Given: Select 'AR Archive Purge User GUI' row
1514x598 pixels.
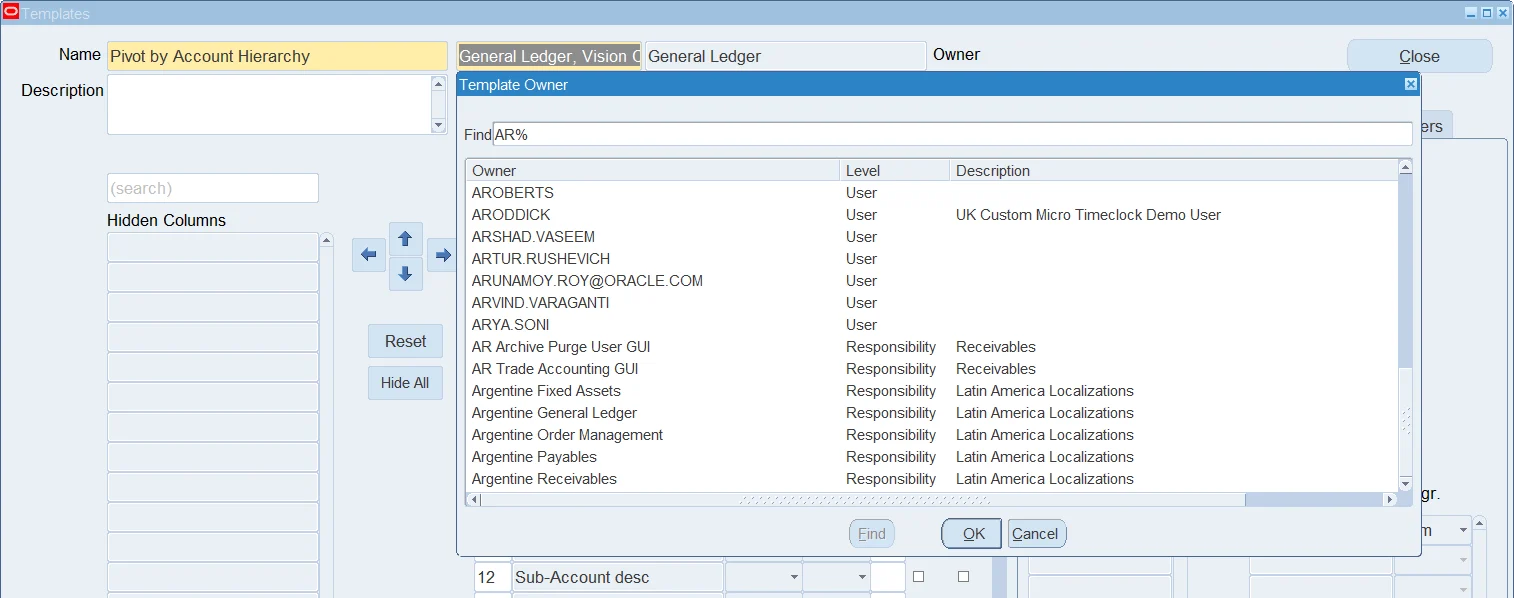Looking at the screenshot, I should [932, 347].
